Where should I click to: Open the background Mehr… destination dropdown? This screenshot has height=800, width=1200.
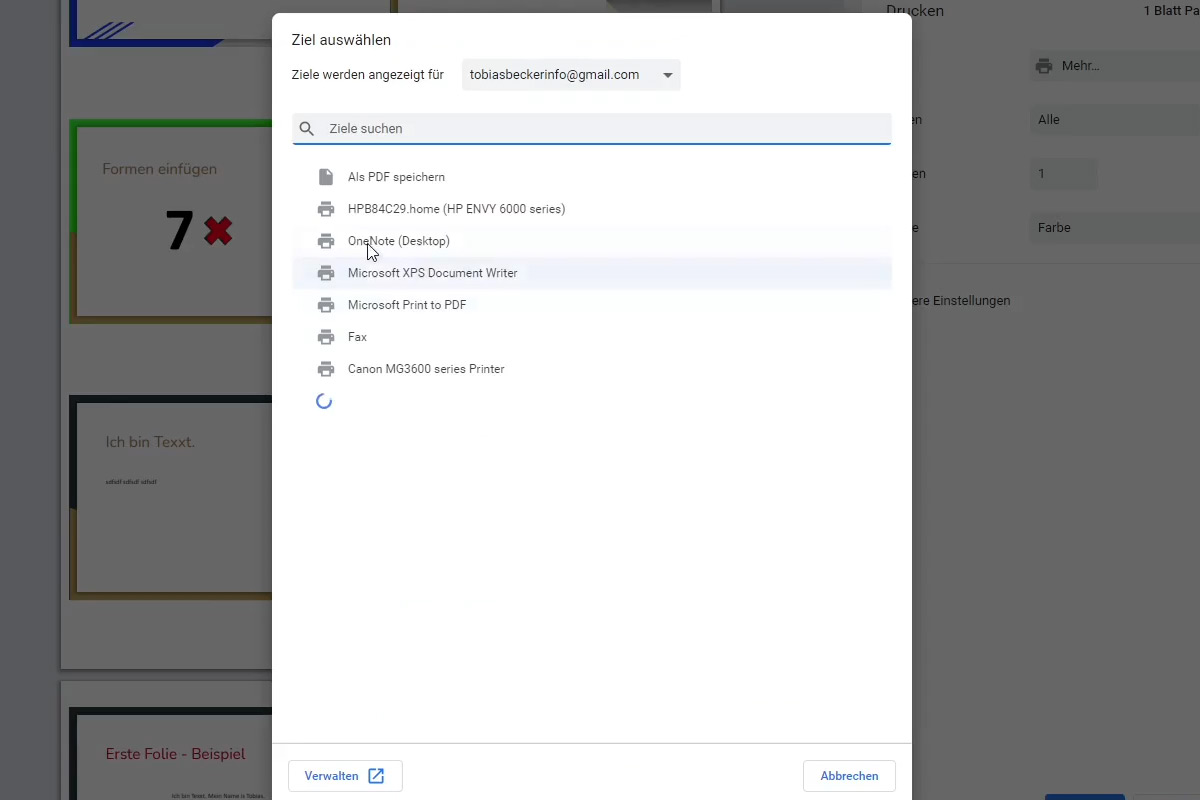click(x=1115, y=66)
